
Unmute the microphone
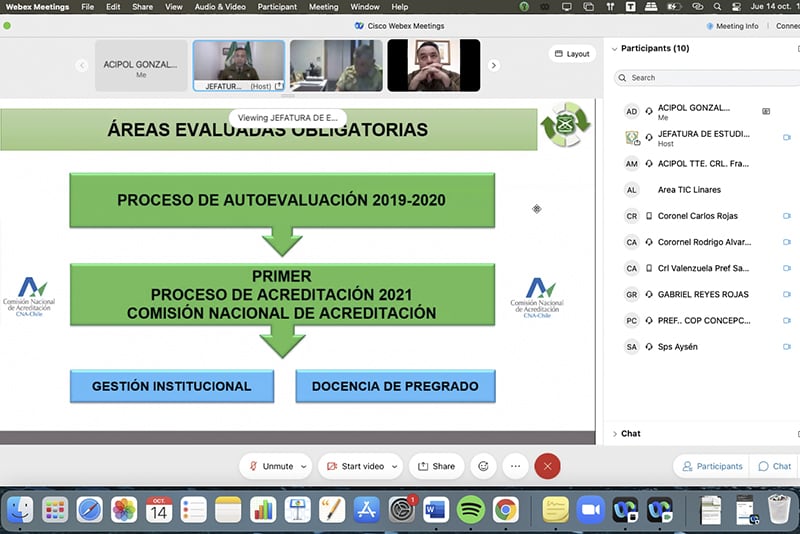pos(271,466)
